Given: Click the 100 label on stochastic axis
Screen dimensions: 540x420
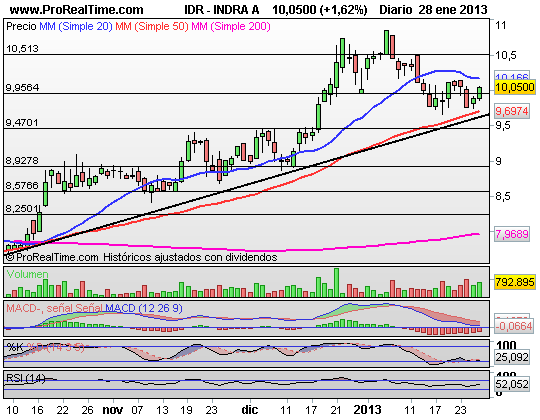Looking at the screenshot, I should pyautogui.click(x=506, y=345).
